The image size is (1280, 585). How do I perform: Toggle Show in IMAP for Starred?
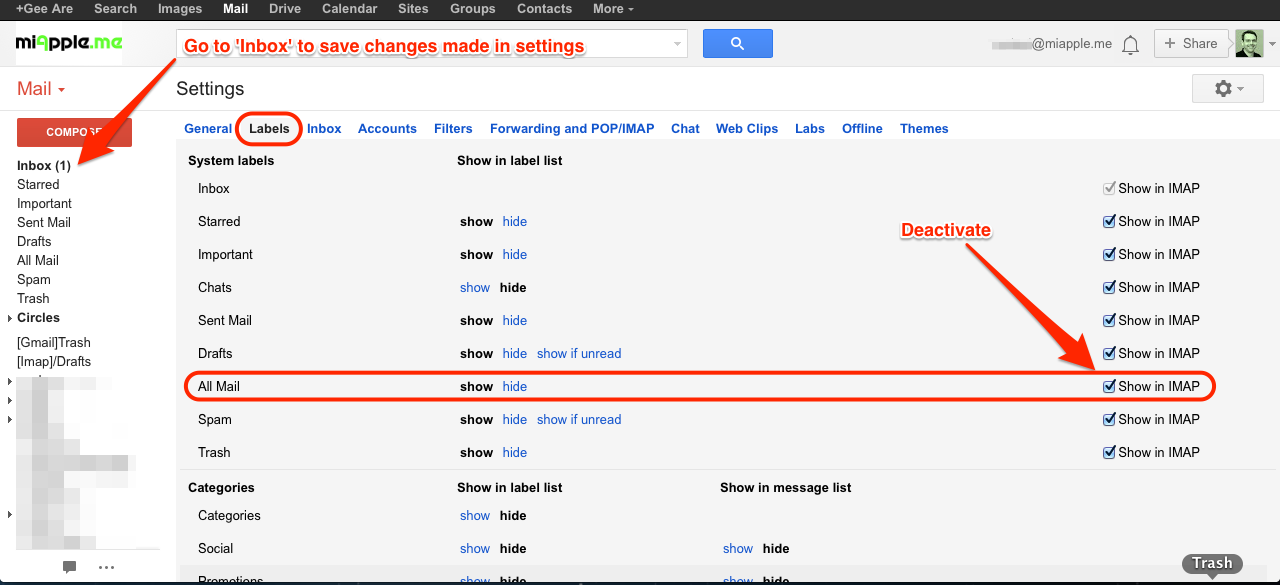pos(1109,222)
